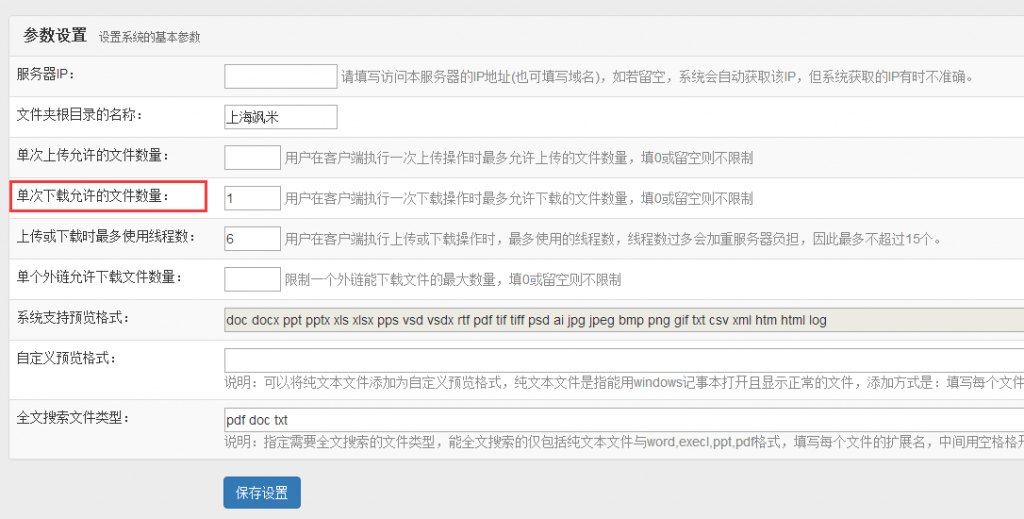Click the 全文搜索文件类型 label
1024x519 pixels.
[74, 416]
